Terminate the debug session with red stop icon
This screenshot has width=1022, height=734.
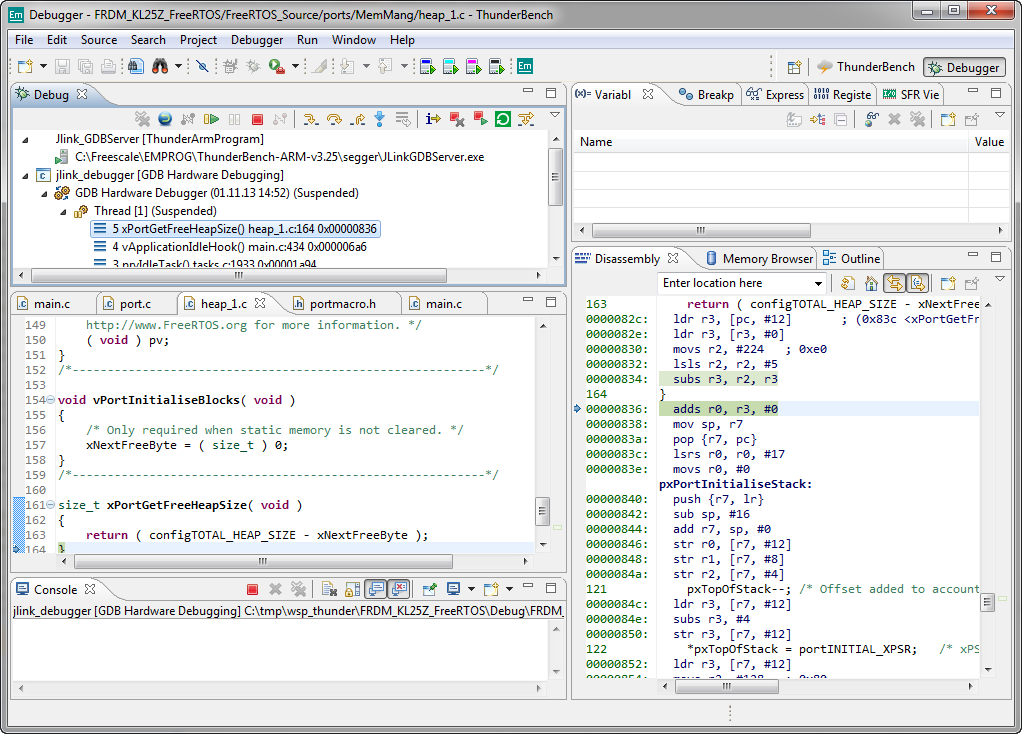[x=257, y=119]
